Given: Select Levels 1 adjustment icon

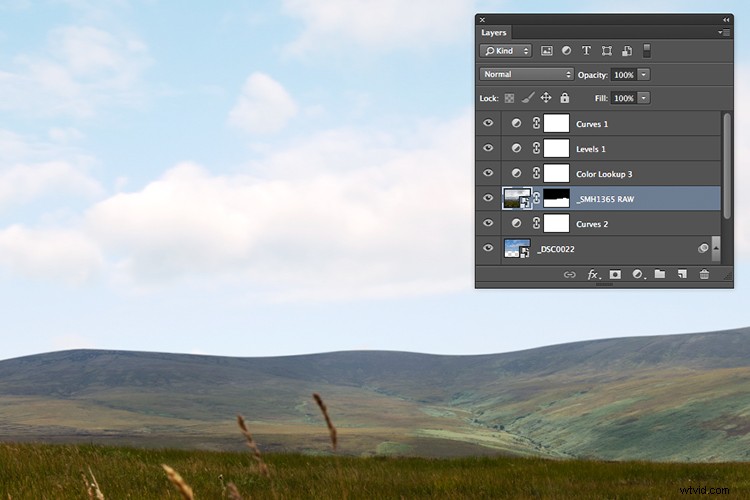Looking at the screenshot, I should pyautogui.click(x=516, y=148).
